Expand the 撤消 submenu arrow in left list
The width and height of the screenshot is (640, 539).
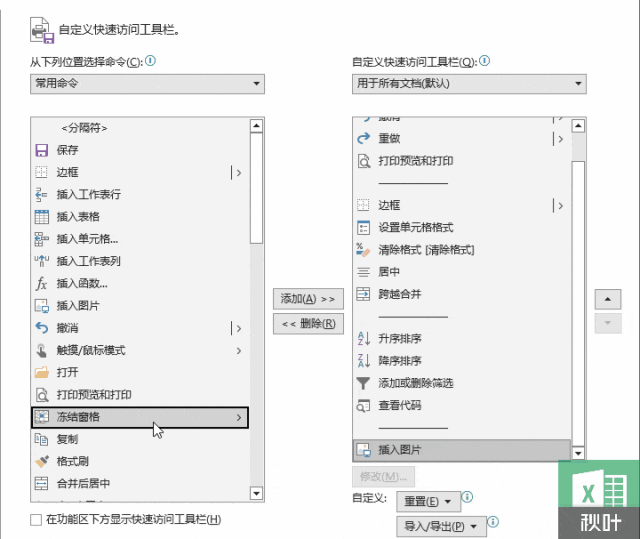(239, 328)
